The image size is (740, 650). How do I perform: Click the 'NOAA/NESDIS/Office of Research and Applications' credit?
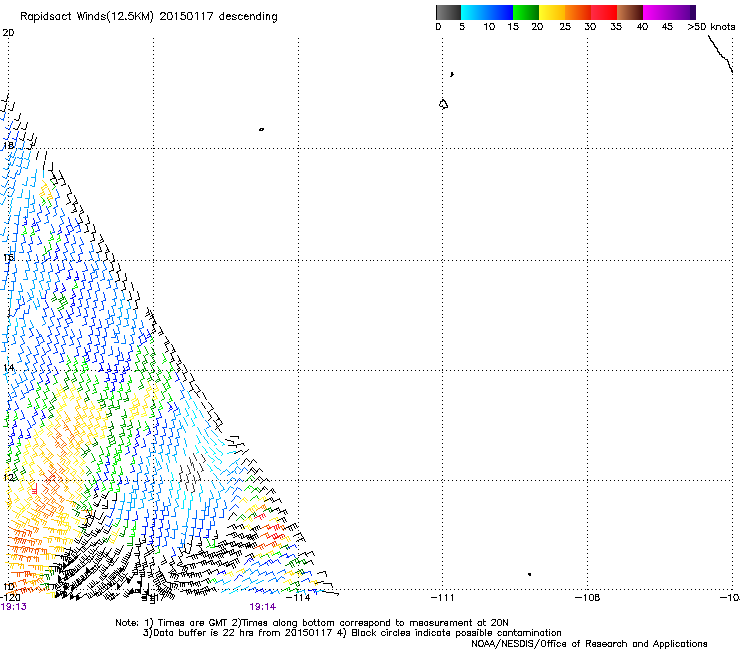pyautogui.click(x=589, y=644)
